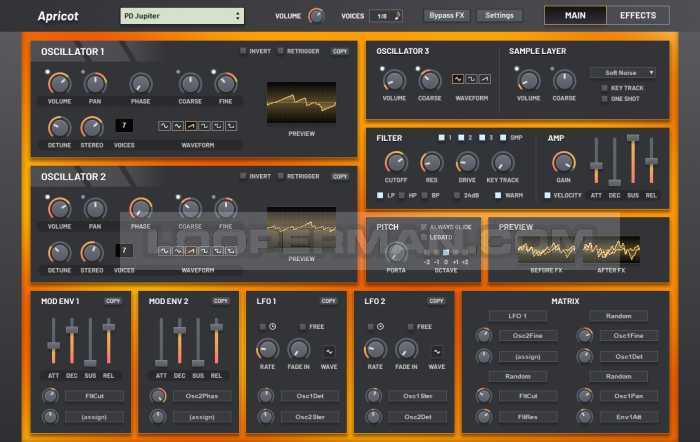Image resolution: width=700 pixels, height=442 pixels.
Task: Click the LFO 1 Rate knob
Action: point(267,349)
